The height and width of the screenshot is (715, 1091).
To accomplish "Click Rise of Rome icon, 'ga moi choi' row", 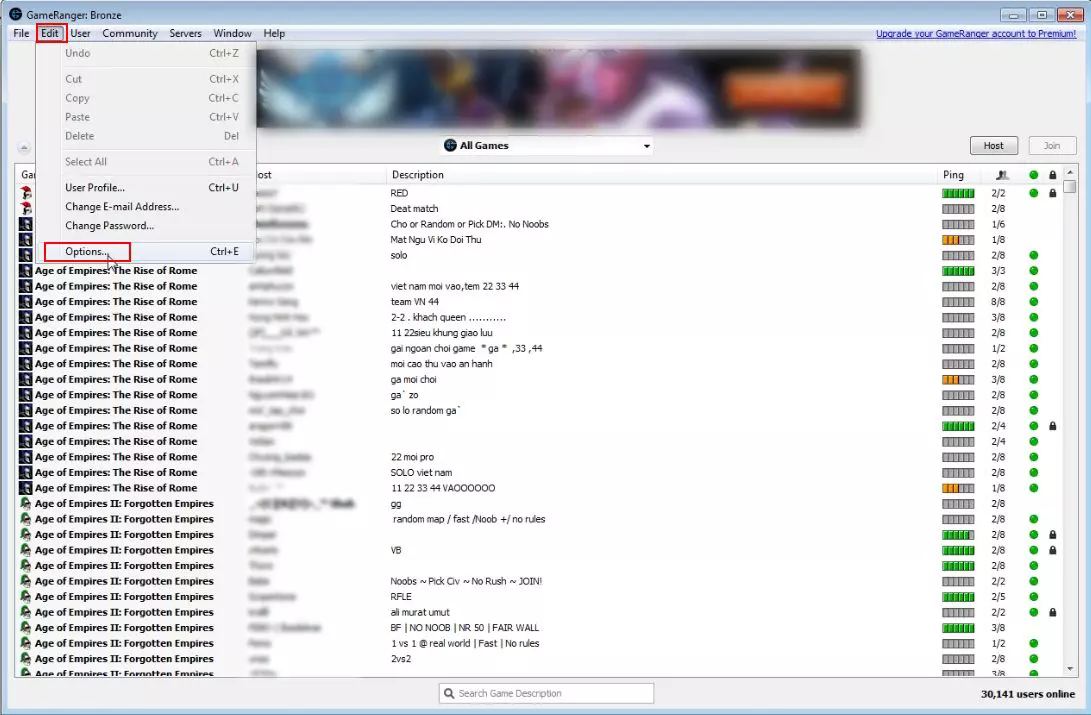I will click(26, 379).
